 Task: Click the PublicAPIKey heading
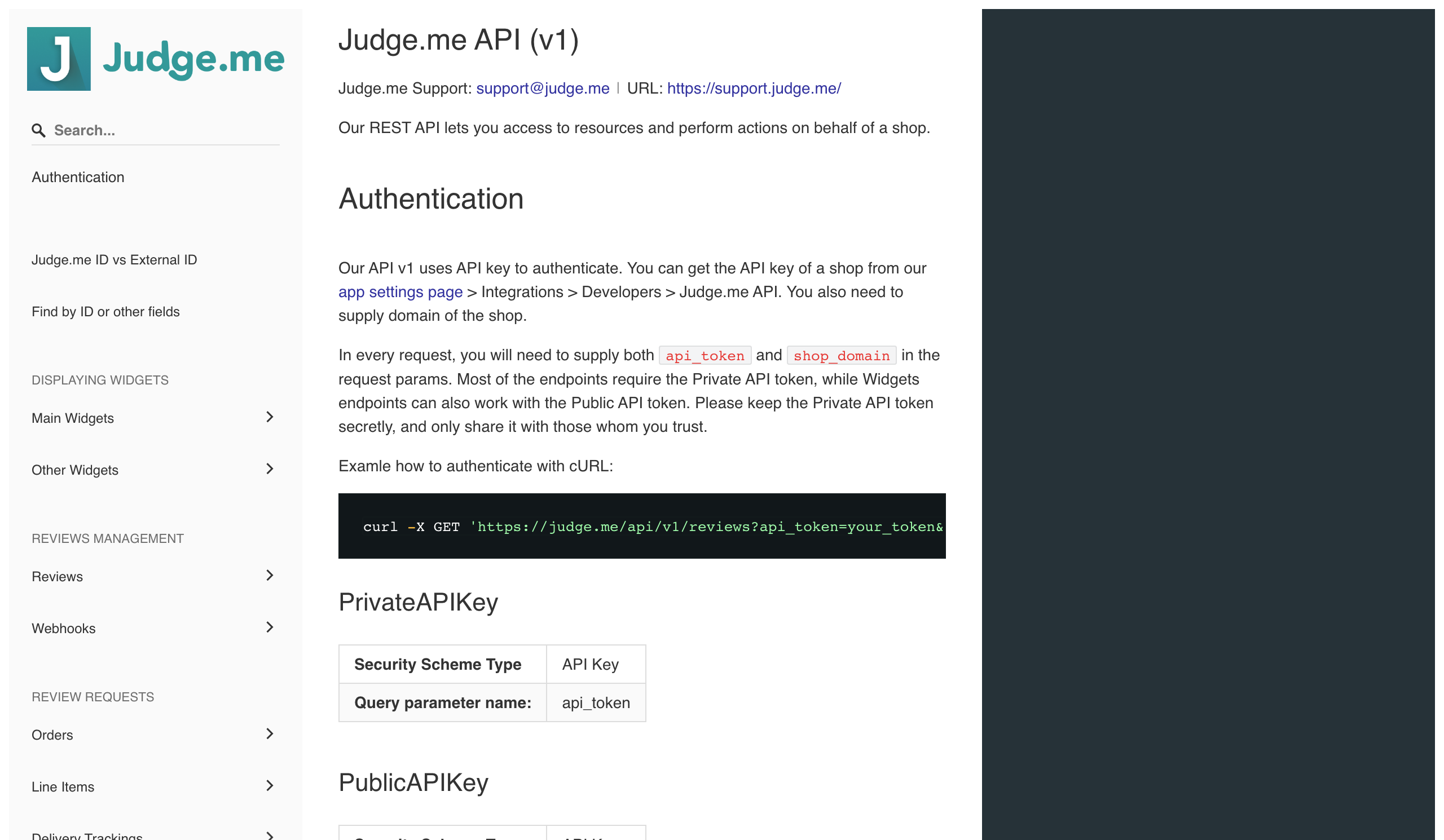[x=413, y=783]
